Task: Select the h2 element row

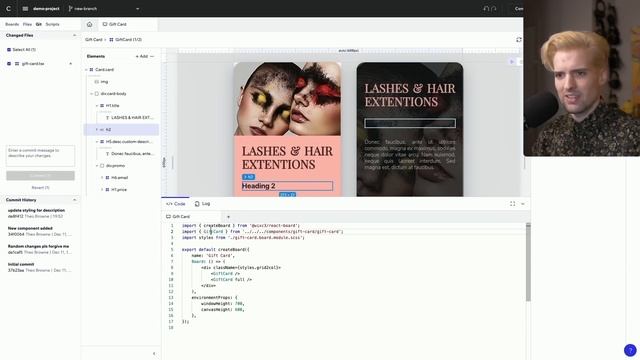Action: pyautogui.click(x=121, y=130)
